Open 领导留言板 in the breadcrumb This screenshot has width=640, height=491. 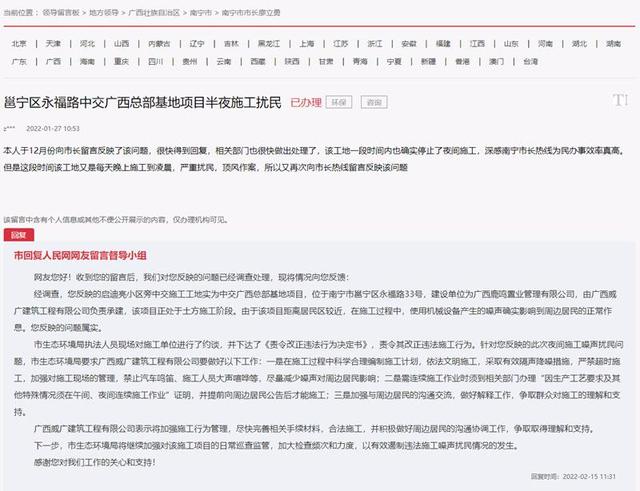pos(61,13)
